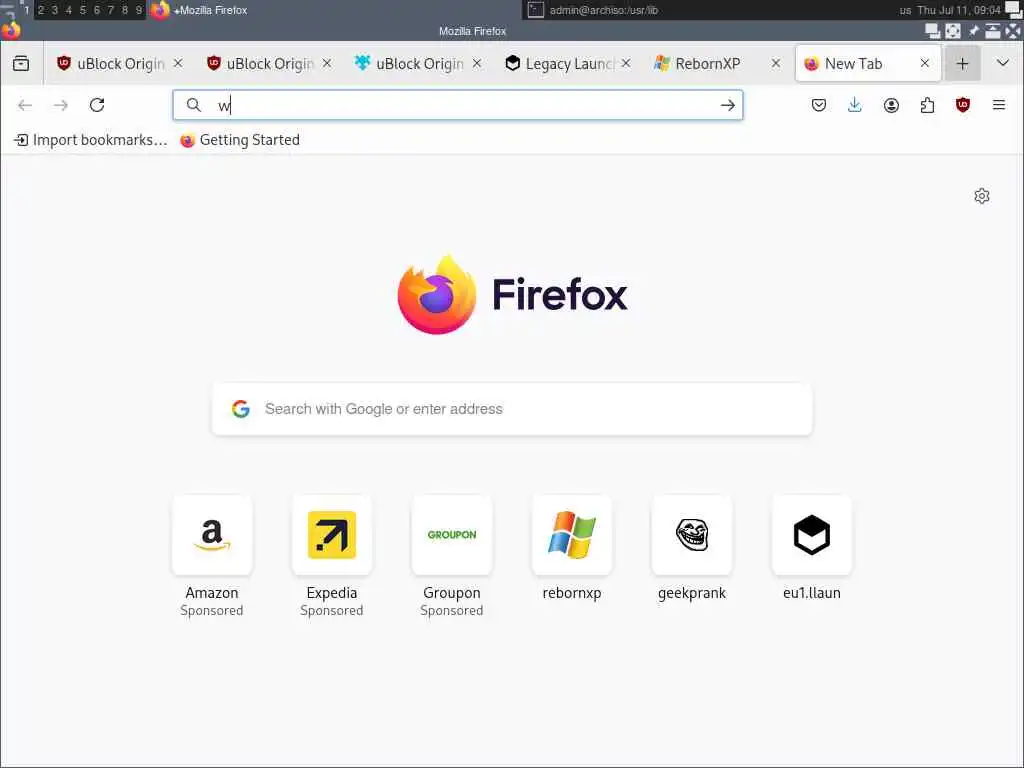Open new tab personalize gear

[x=982, y=196]
